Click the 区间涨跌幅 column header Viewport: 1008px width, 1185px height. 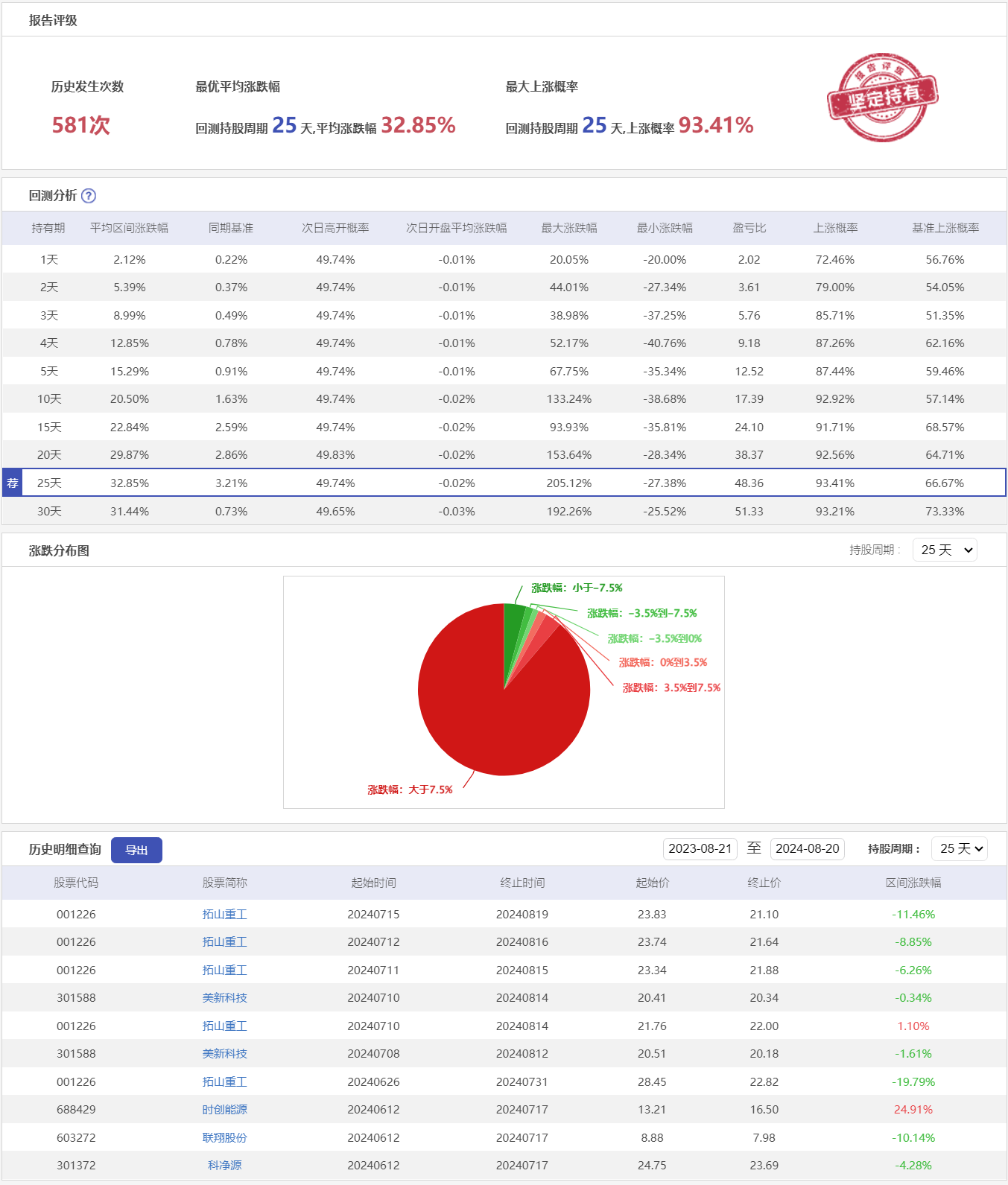pyautogui.click(x=913, y=883)
